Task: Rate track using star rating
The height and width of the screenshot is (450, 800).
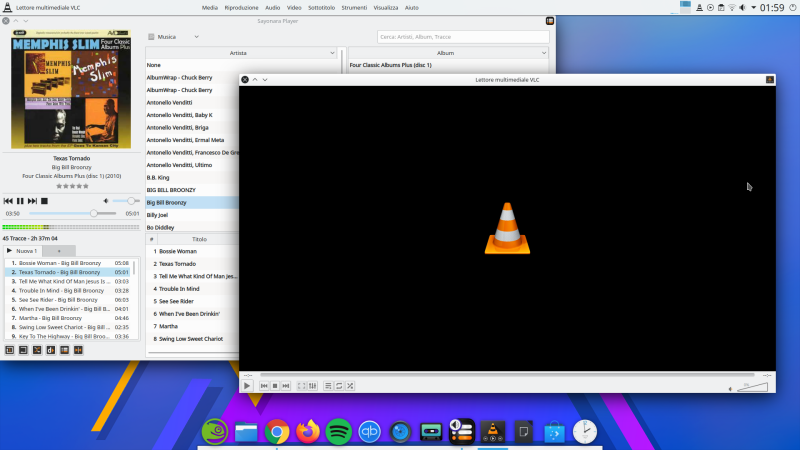Action: 72,186
